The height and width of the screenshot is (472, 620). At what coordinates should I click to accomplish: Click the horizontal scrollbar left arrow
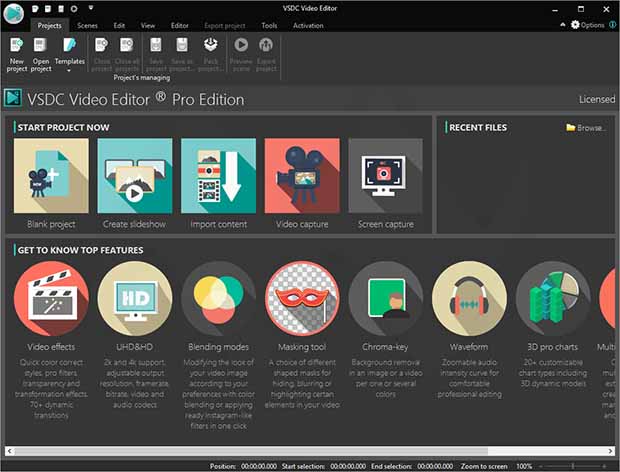coord(9,451)
